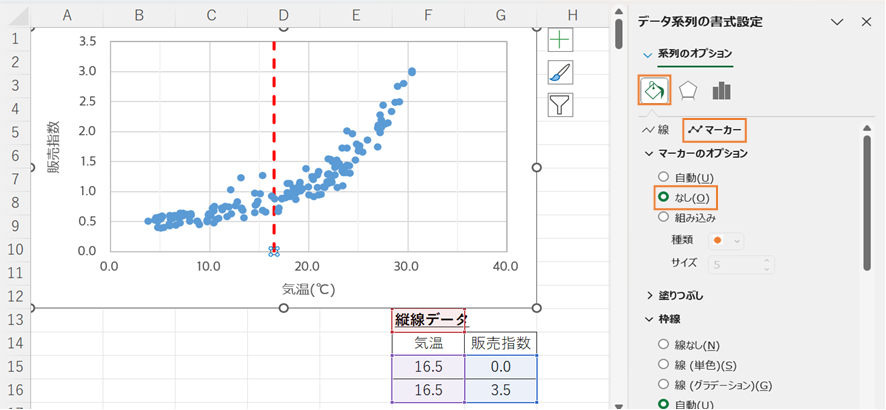
Task: Click the task pane vertical scrollbar
Action: coord(867,203)
